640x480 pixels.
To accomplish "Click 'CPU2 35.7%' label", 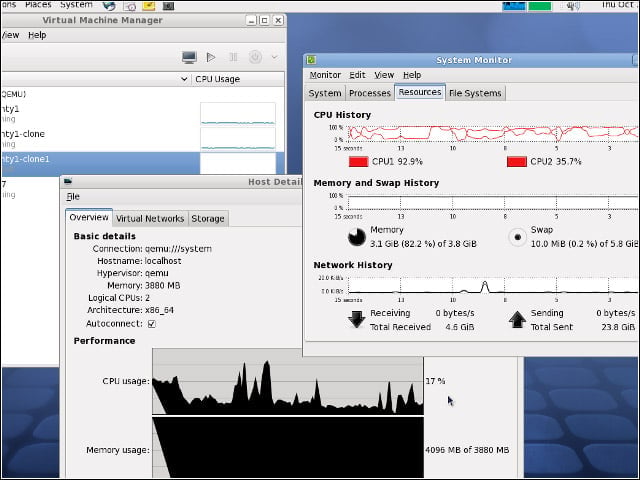I will (556, 162).
